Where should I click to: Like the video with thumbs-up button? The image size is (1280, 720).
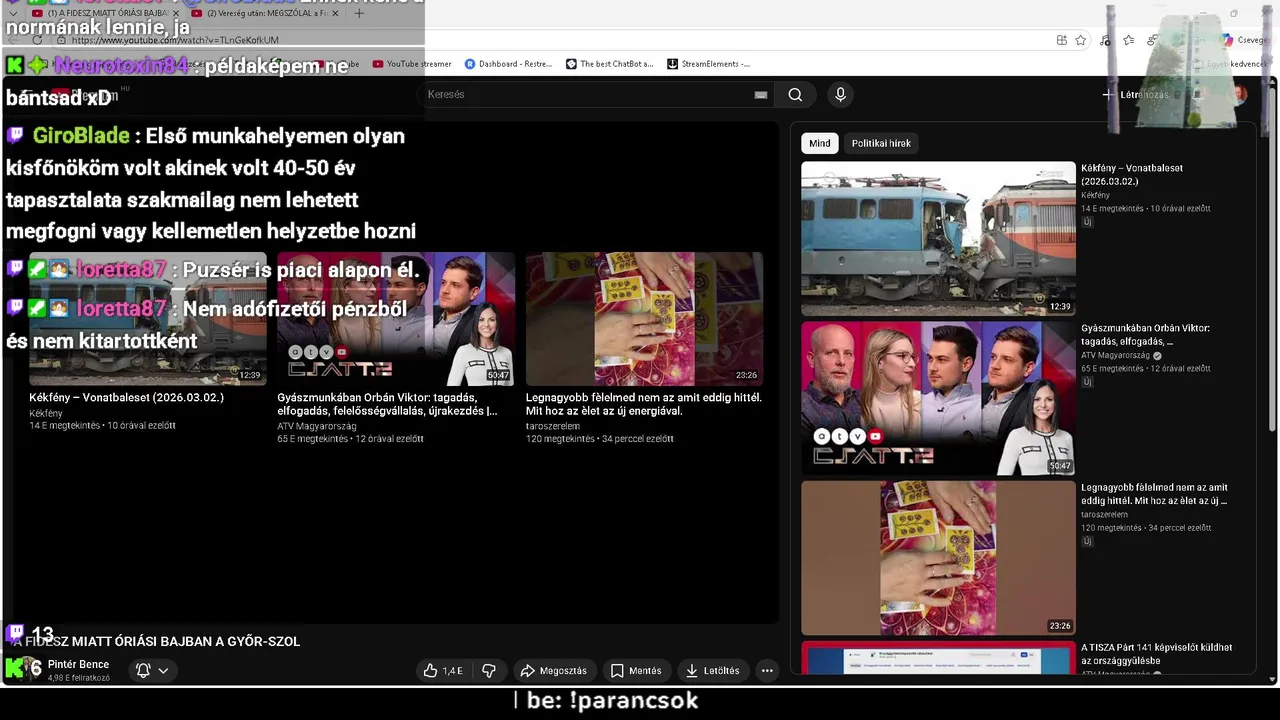coord(443,670)
